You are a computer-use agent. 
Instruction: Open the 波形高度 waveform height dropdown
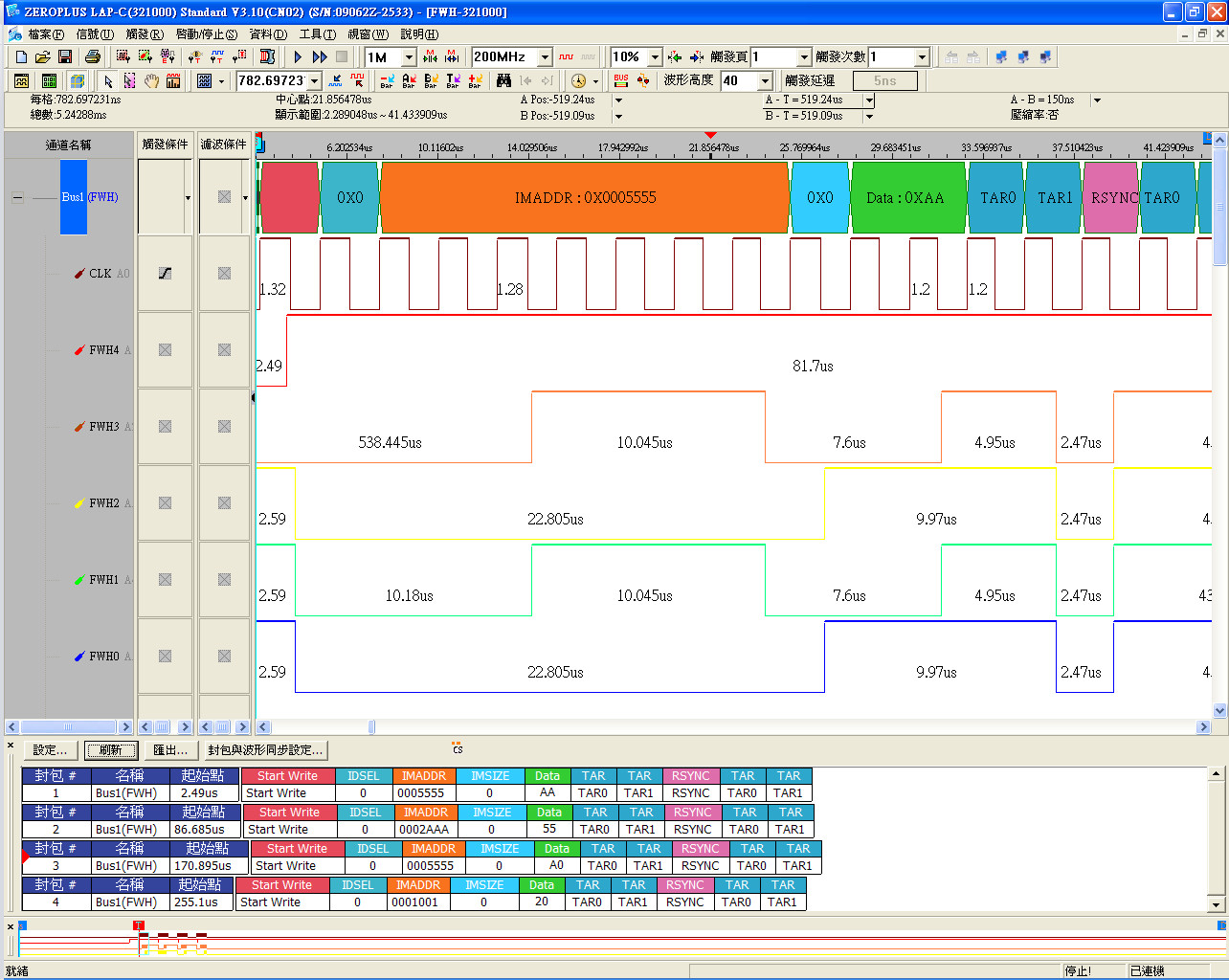(x=765, y=81)
